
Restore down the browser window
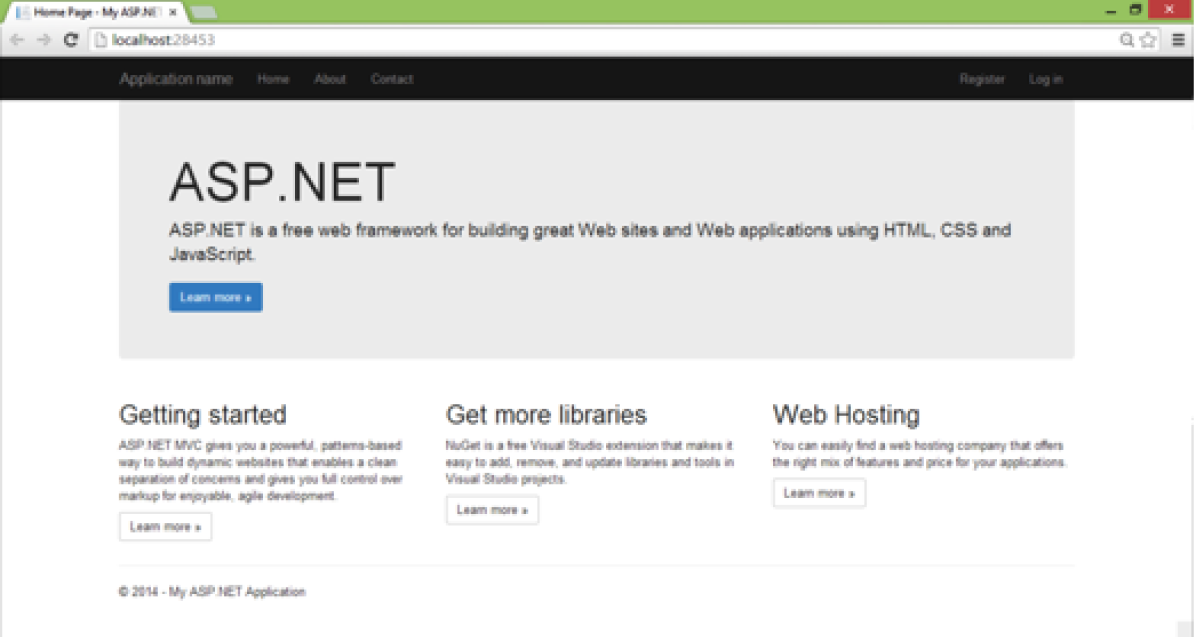click(x=1136, y=10)
